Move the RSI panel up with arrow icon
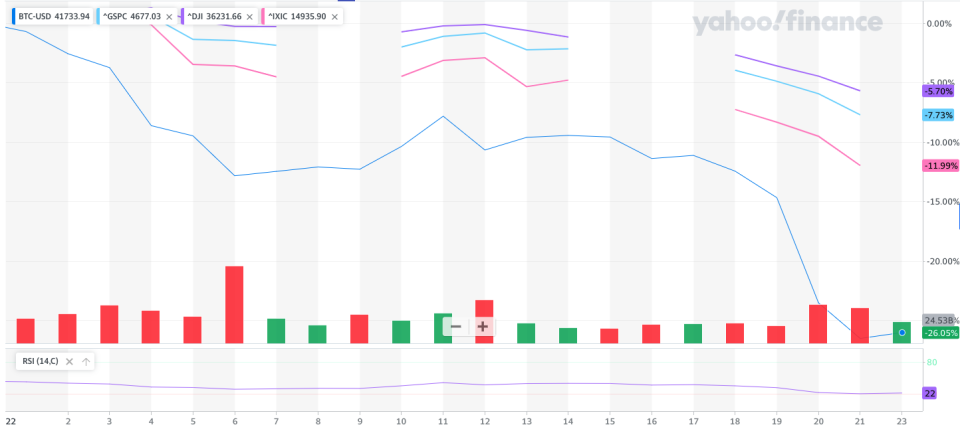The height and width of the screenshot is (433, 960). pos(86,362)
